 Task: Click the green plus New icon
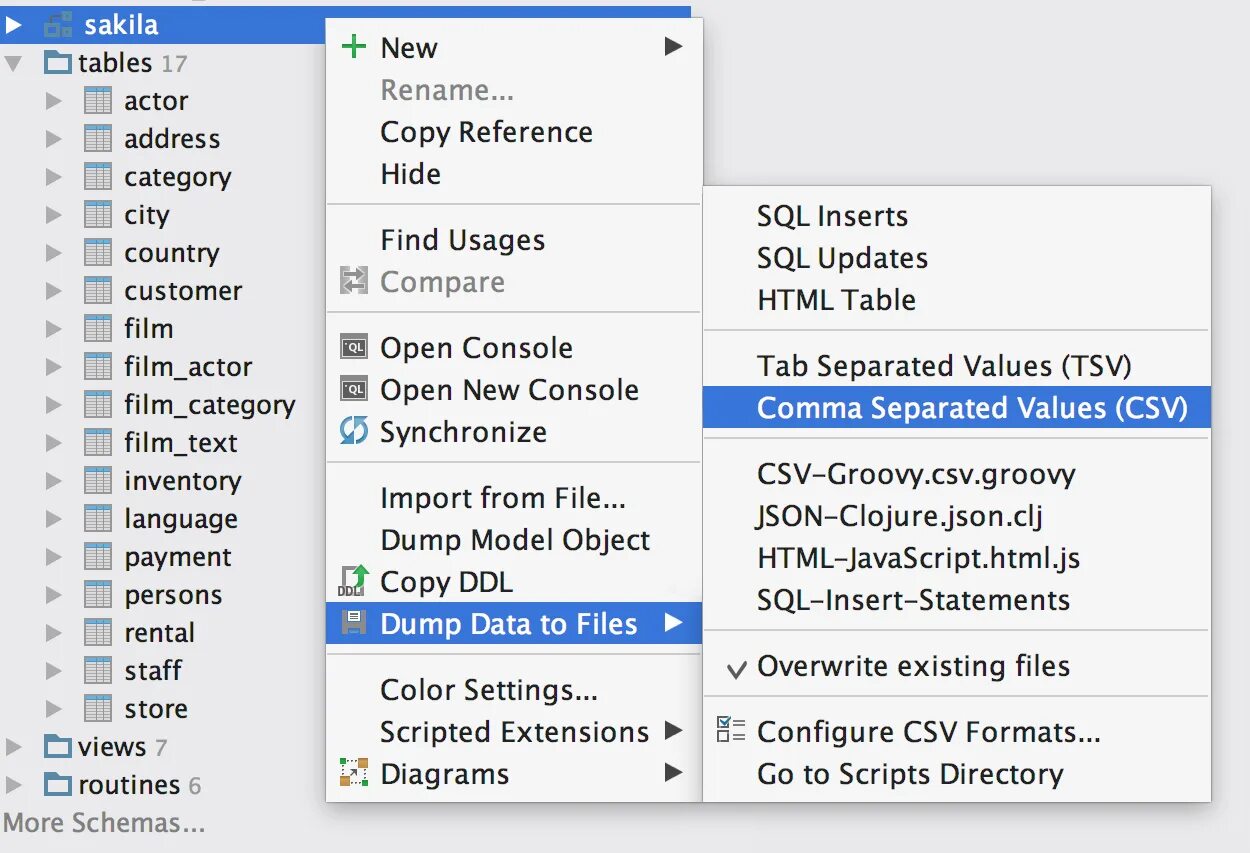click(354, 47)
